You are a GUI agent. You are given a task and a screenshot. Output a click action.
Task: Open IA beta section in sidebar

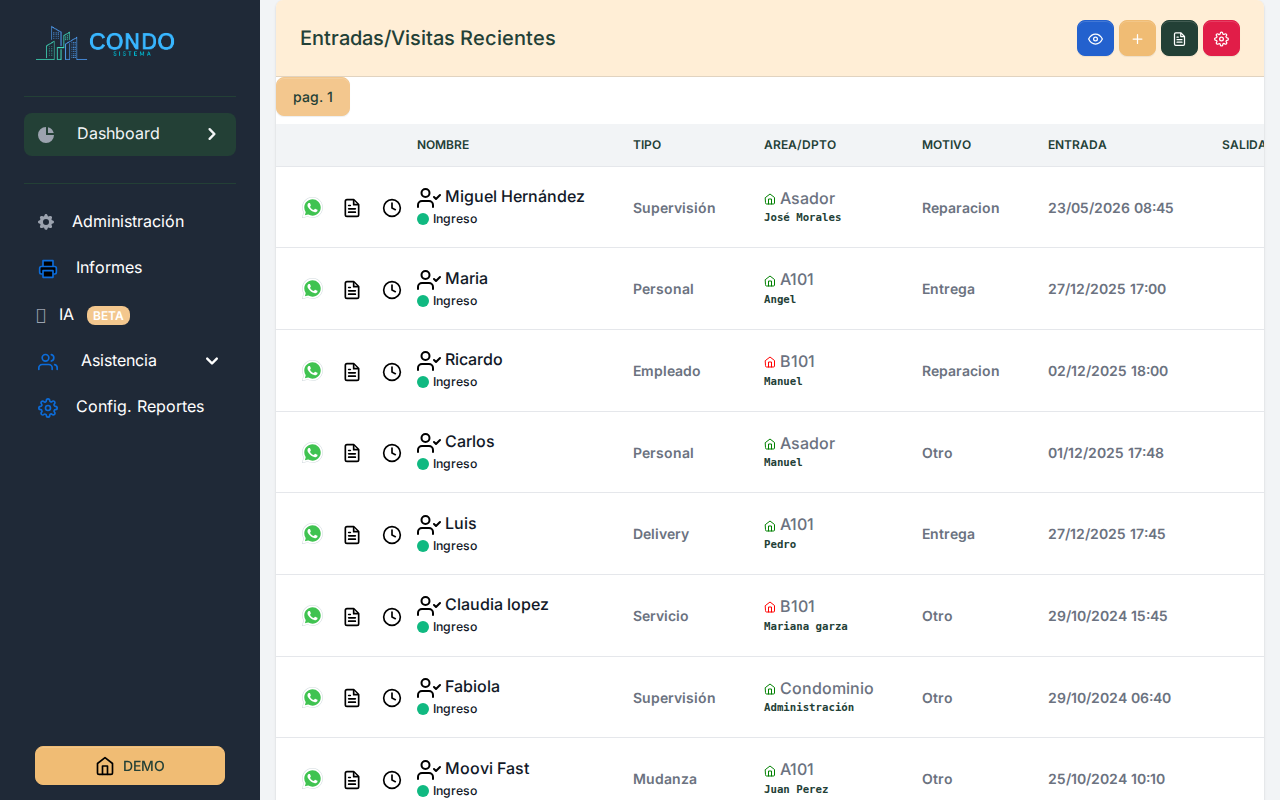(66, 315)
